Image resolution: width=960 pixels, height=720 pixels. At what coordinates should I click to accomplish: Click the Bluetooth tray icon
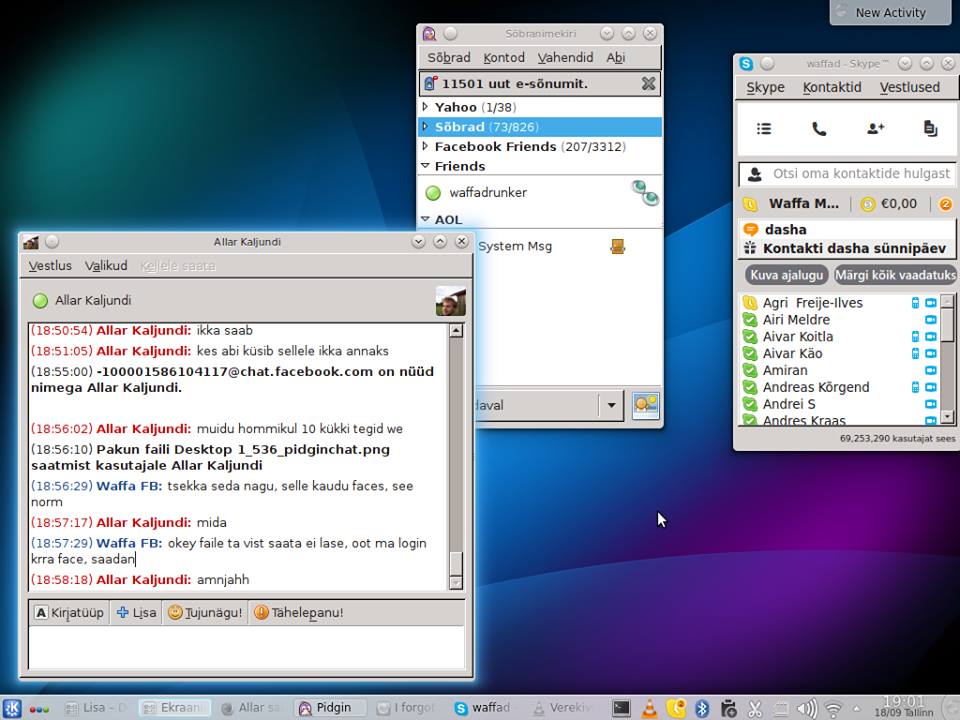point(702,708)
